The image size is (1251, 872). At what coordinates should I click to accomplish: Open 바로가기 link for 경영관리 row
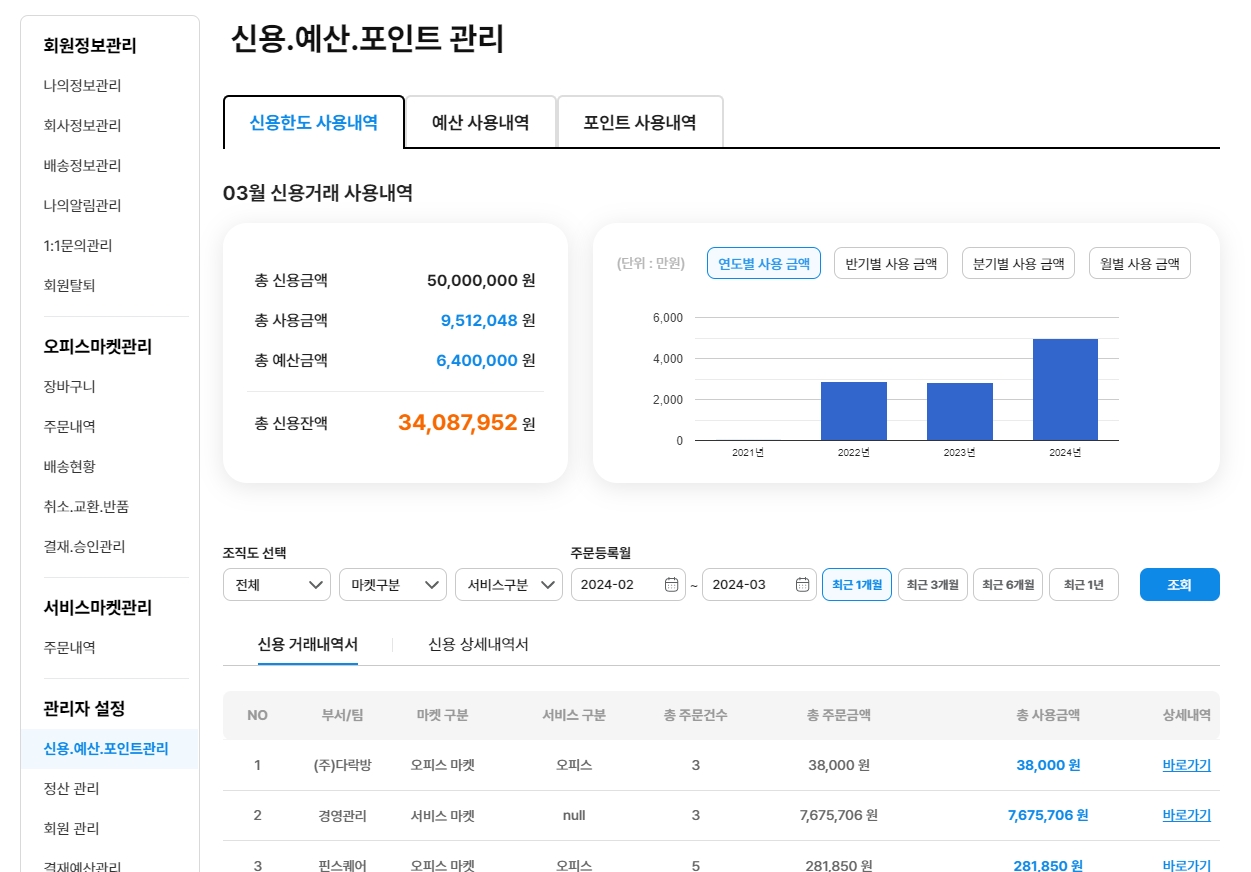1186,815
